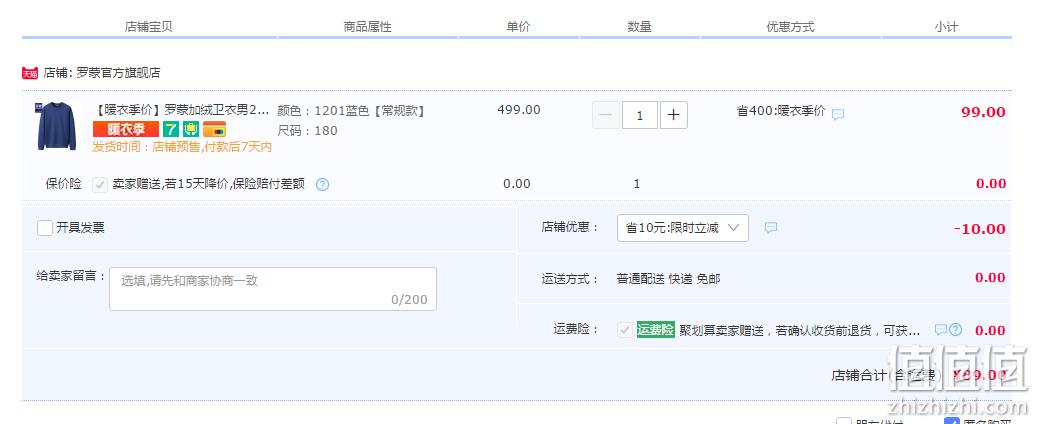Click question mark help icon in 运费险 row
Screen dimensions: 1037x424
956,329
